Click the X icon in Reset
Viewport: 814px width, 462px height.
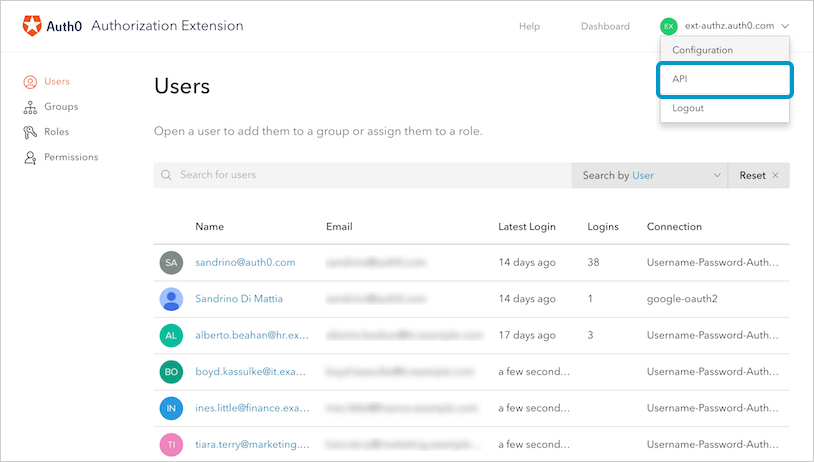[x=775, y=175]
